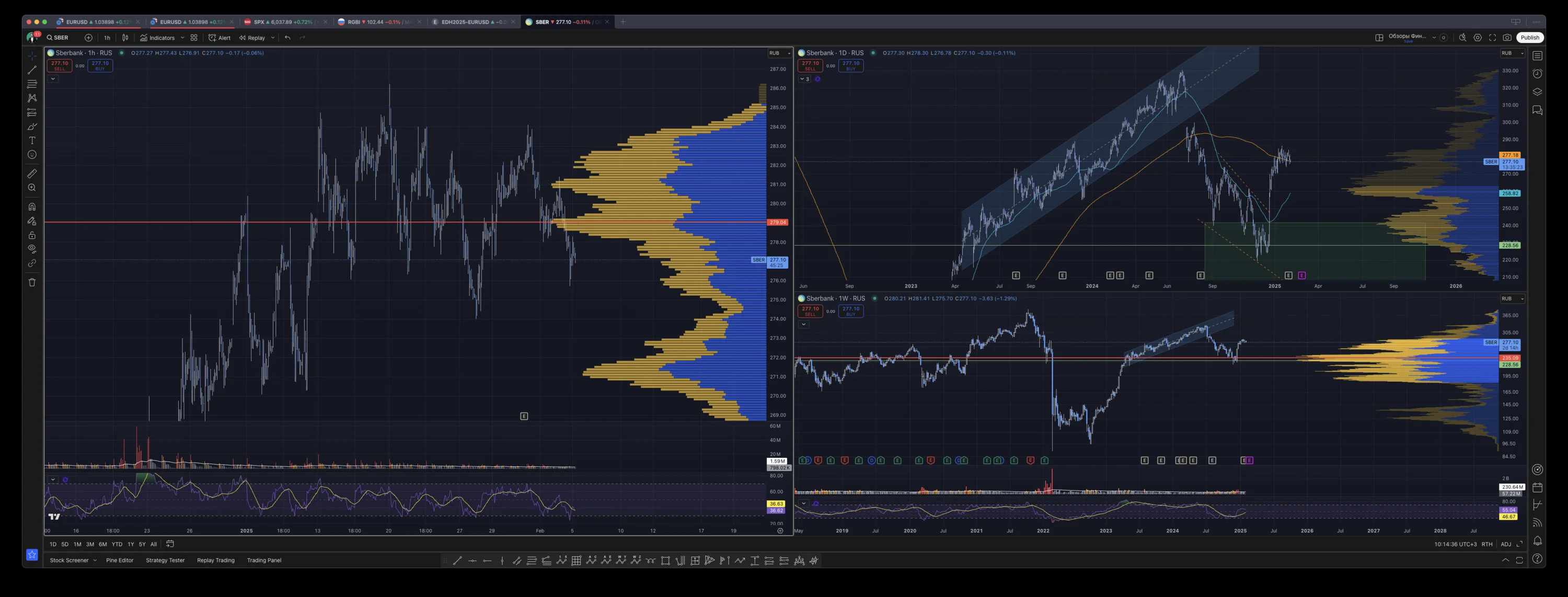The image size is (1568, 597).
Task: Open the help center question mark
Action: click(1538, 559)
